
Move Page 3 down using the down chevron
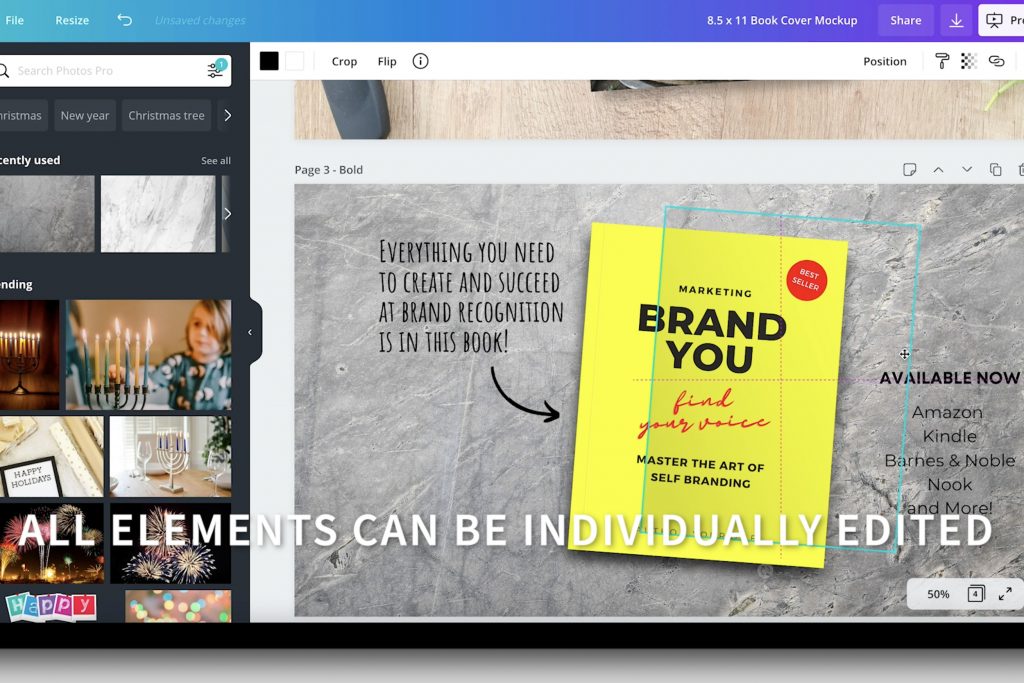click(966, 169)
